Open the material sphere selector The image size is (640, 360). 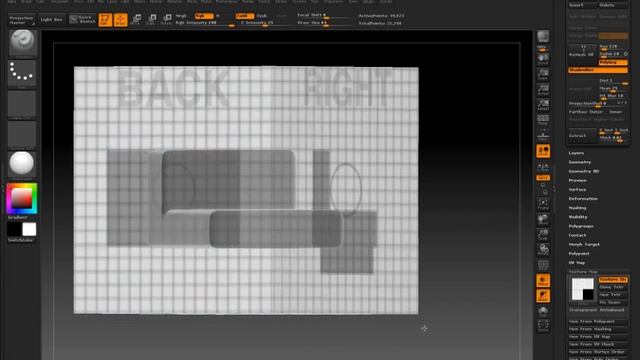(x=22, y=164)
